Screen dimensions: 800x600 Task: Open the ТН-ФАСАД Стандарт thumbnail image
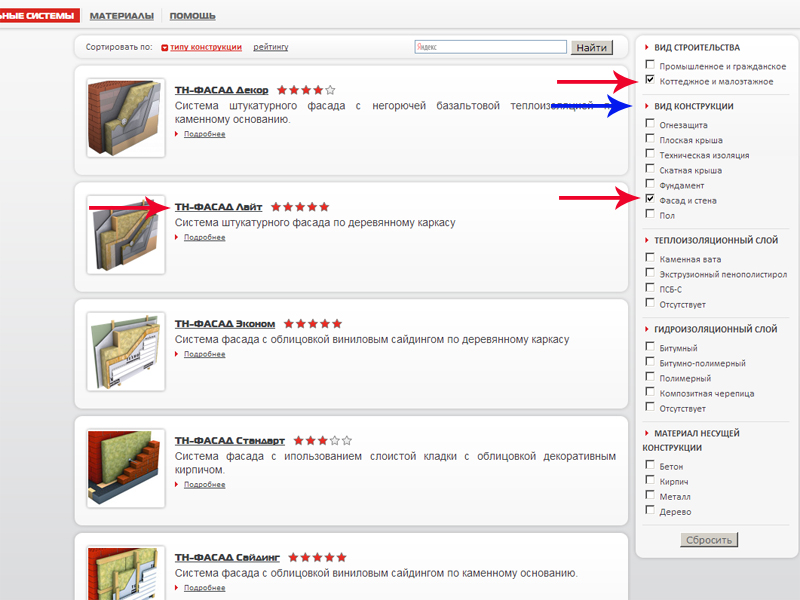tap(126, 468)
